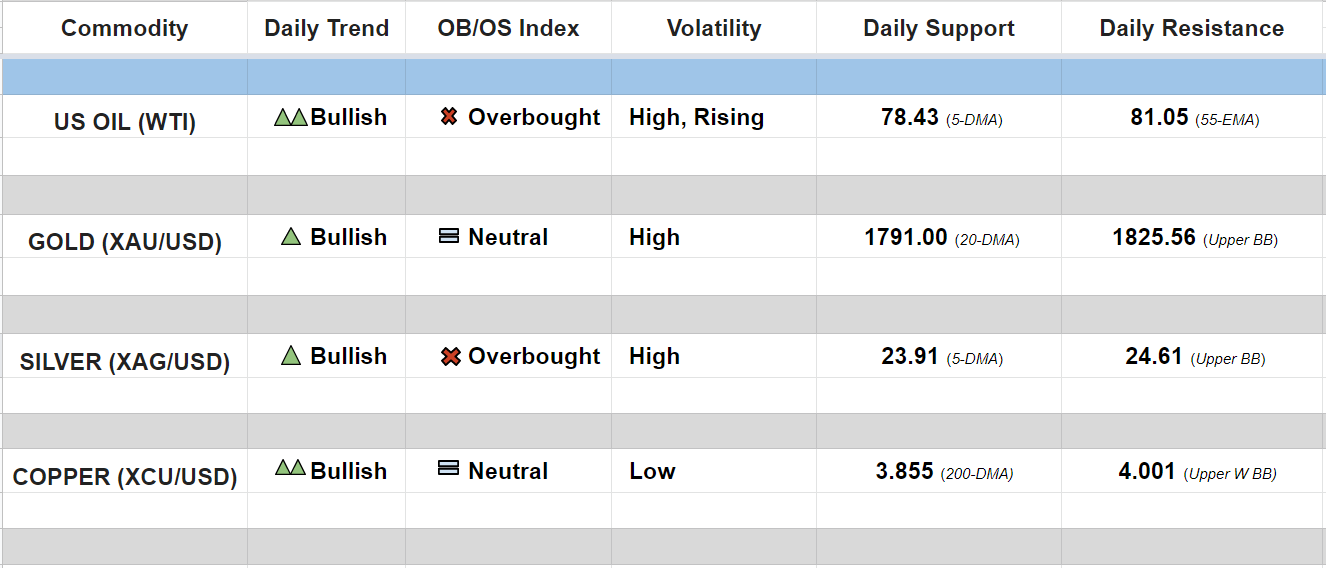The image size is (1326, 568).
Task: Click the Volatility column header
Action: [x=714, y=28]
